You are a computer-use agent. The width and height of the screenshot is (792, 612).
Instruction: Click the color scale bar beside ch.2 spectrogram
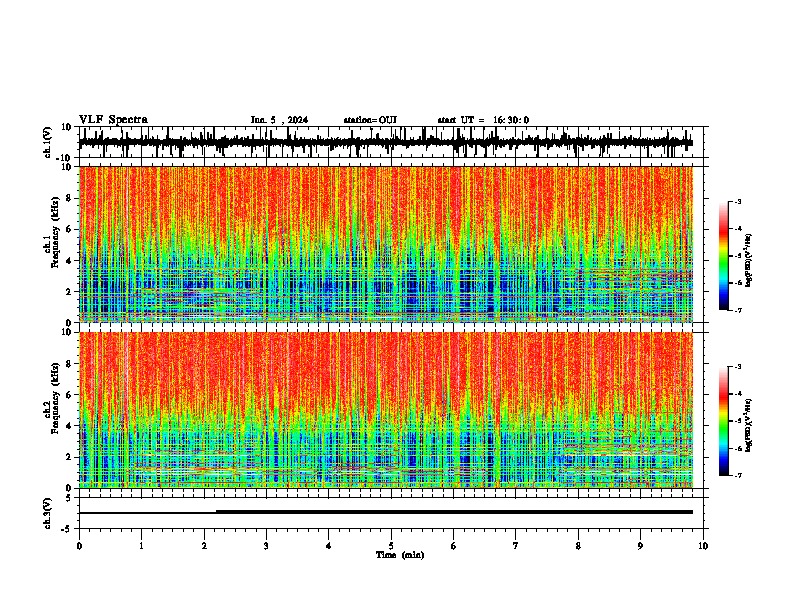724,421
